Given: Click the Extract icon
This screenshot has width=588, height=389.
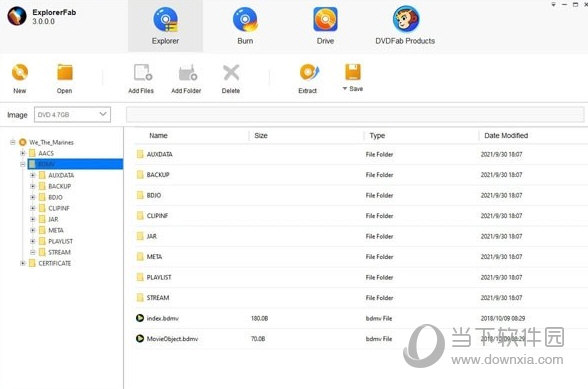Looking at the screenshot, I should click(x=309, y=72).
